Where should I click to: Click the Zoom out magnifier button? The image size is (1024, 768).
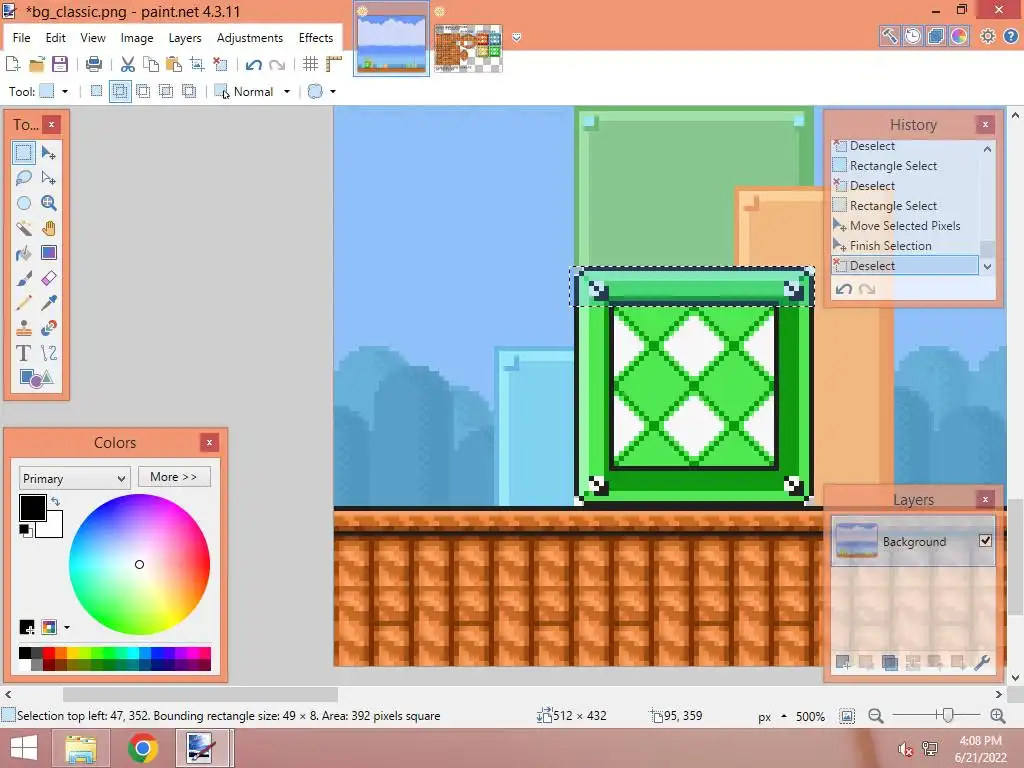(x=876, y=716)
